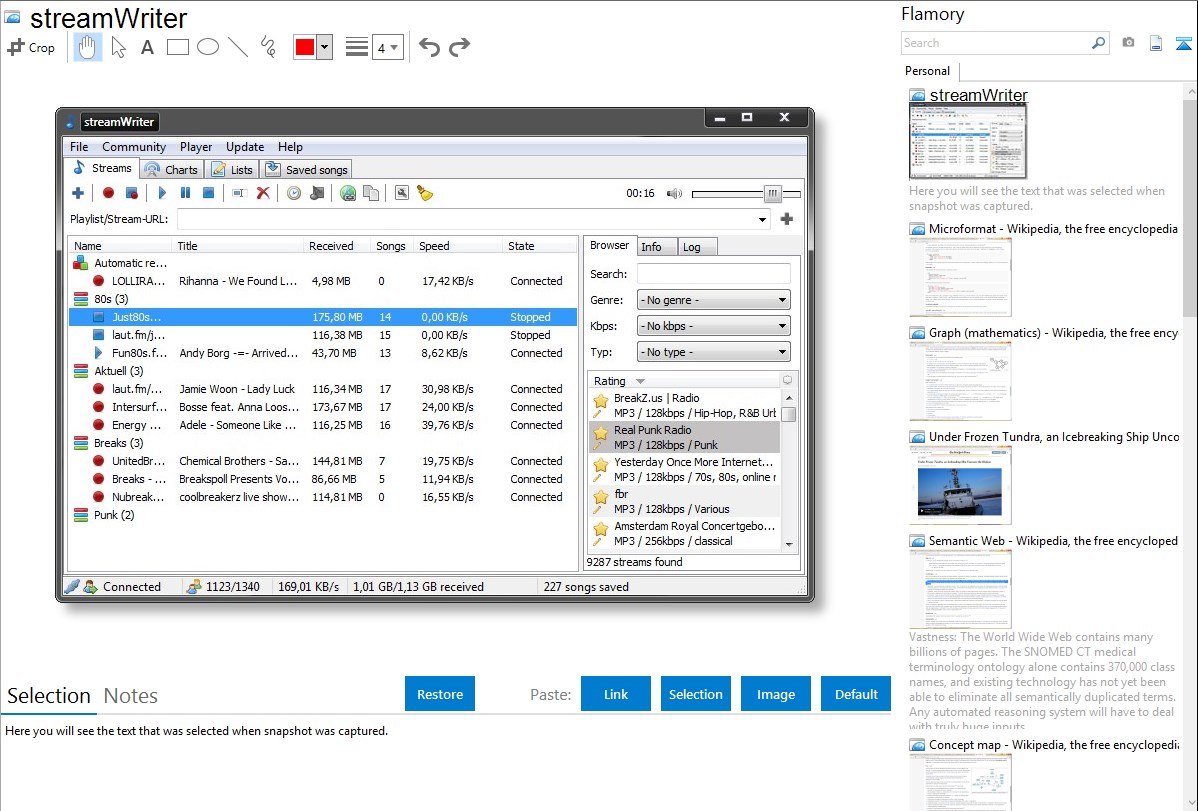Redo the annotation
The height and width of the screenshot is (811, 1198).
click(459, 47)
